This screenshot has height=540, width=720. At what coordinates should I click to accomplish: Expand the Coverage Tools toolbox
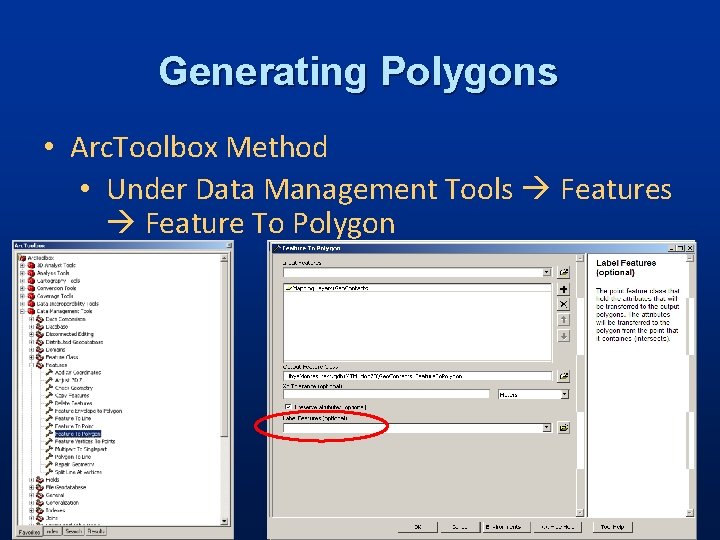click(22, 296)
